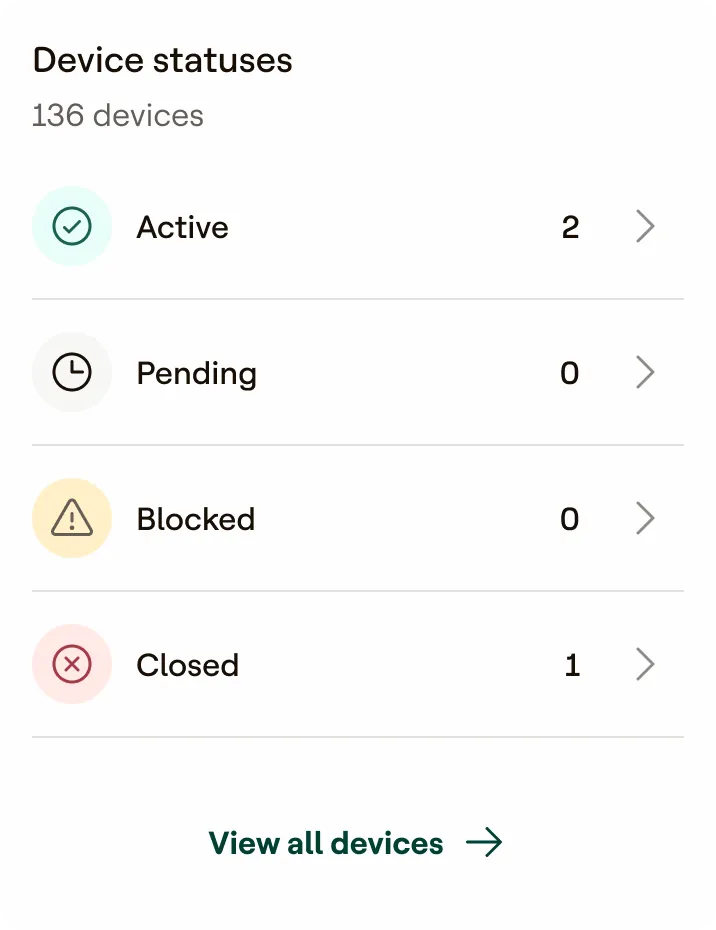The width and height of the screenshot is (716, 930).
Task: Click the Active device count of 2
Action: 570,227
